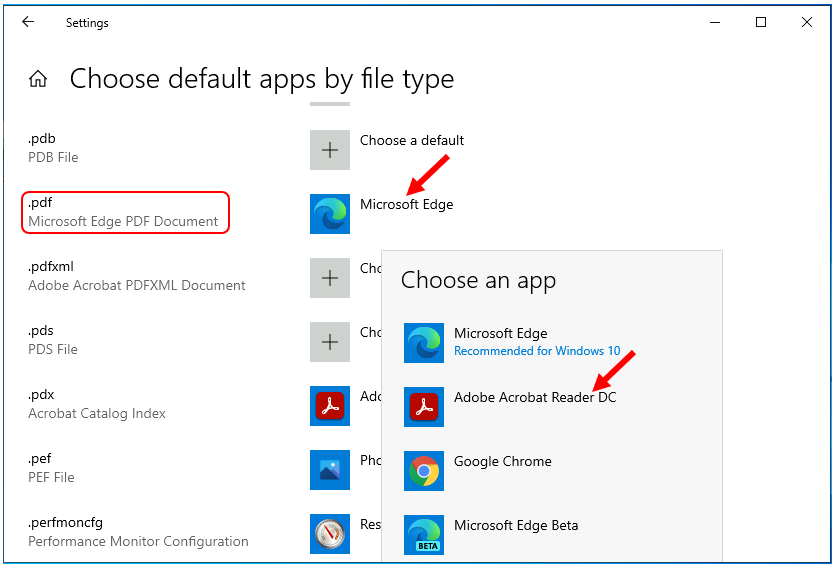Click the plus icon for .pdb
The image size is (836, 569).
pos(329,150)
